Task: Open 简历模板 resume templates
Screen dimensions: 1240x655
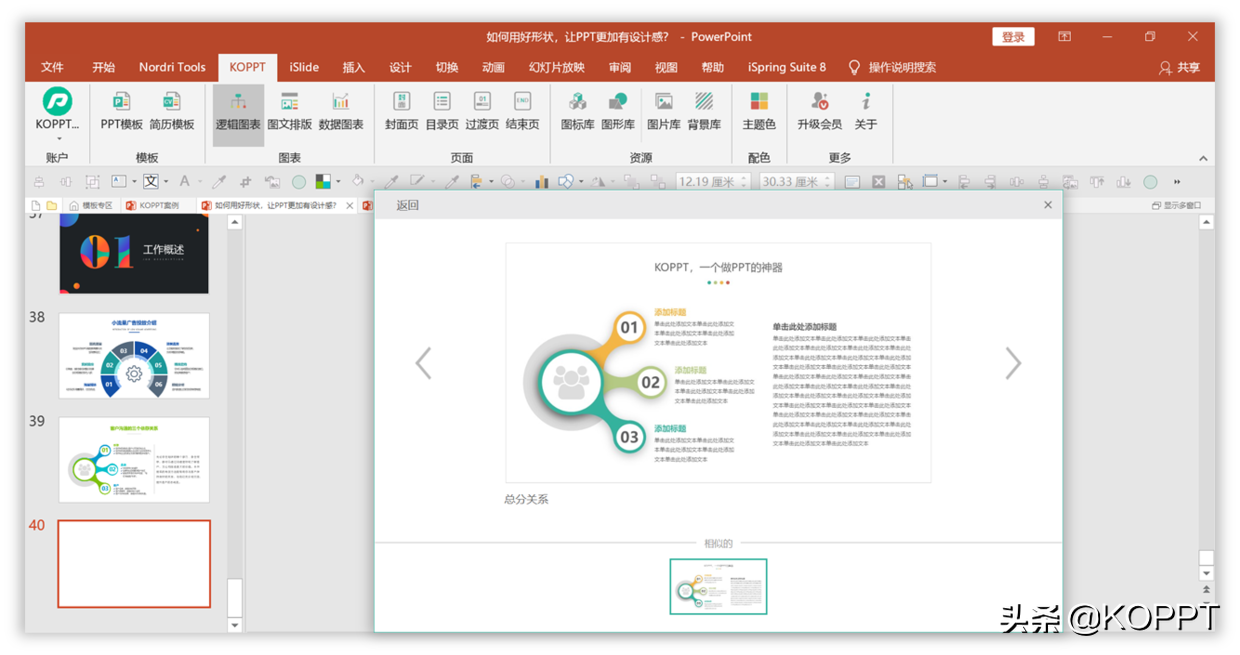Action: [172, 111]
